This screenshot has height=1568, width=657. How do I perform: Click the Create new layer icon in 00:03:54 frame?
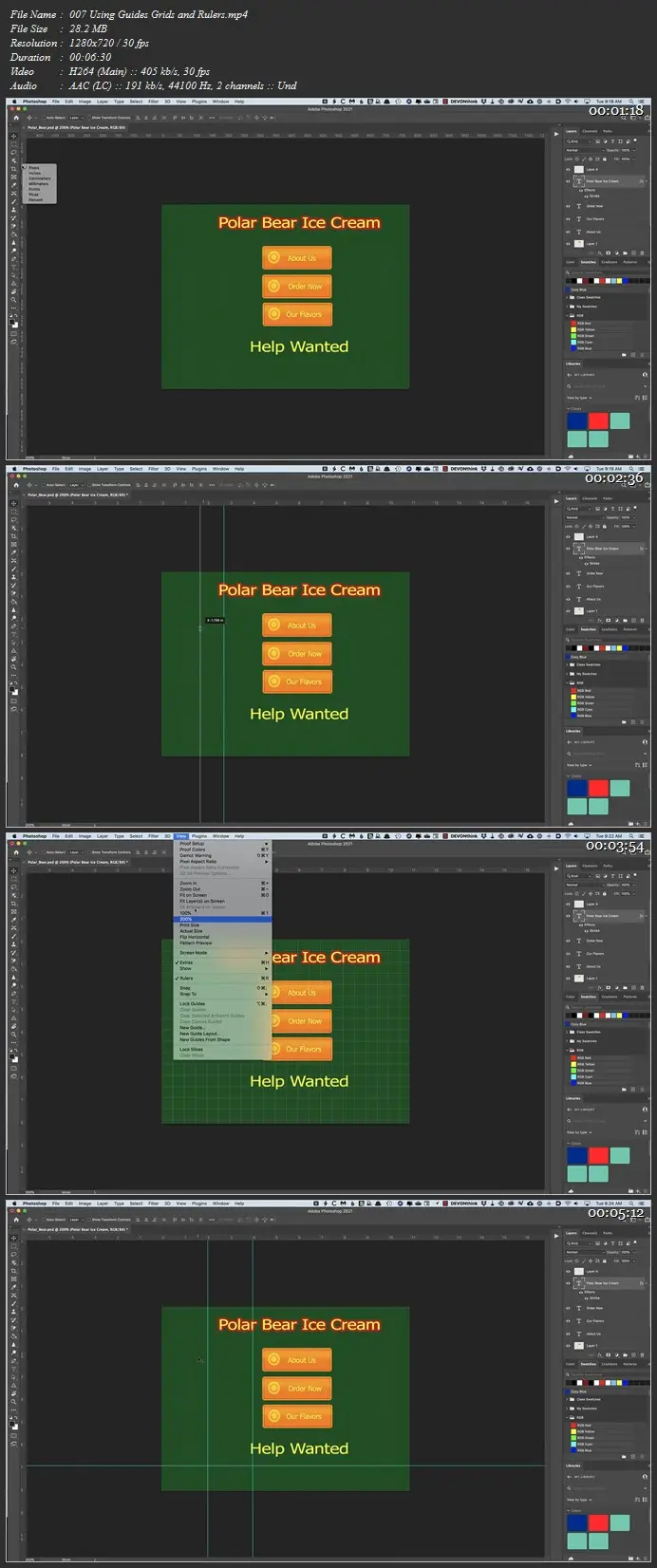(x=633, y=987)
